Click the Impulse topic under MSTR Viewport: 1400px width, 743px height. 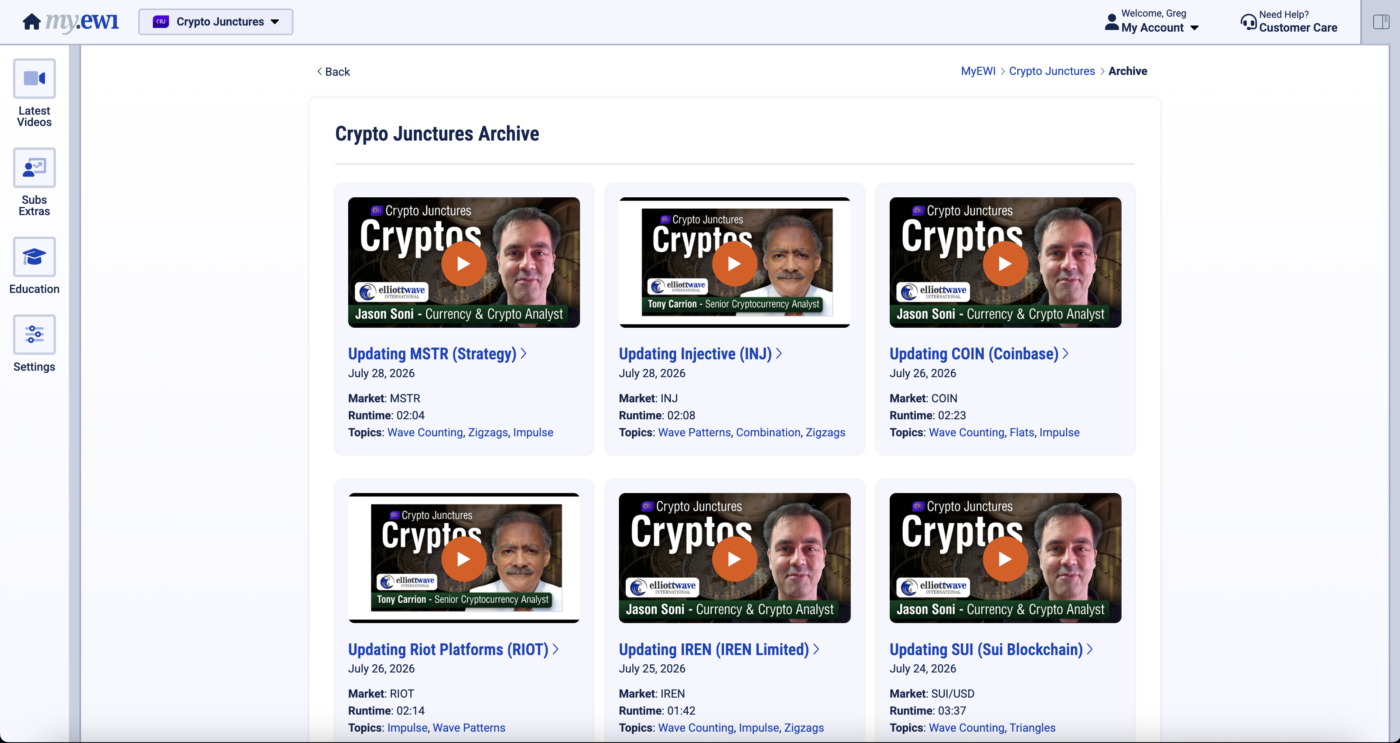[x=533, y=433]
